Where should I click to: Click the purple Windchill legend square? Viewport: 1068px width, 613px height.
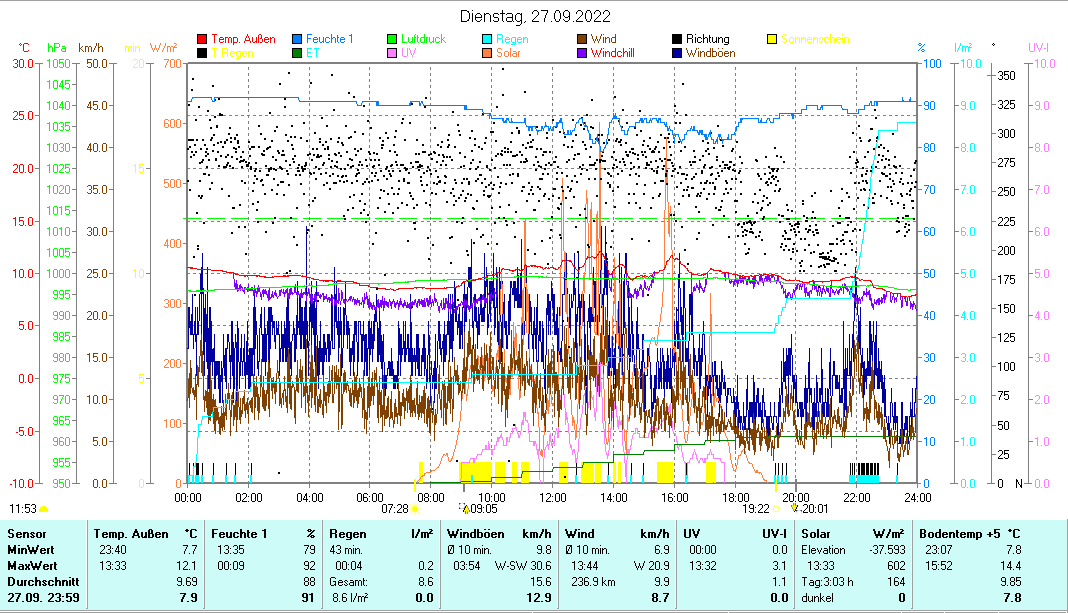[x=583, y=53]
